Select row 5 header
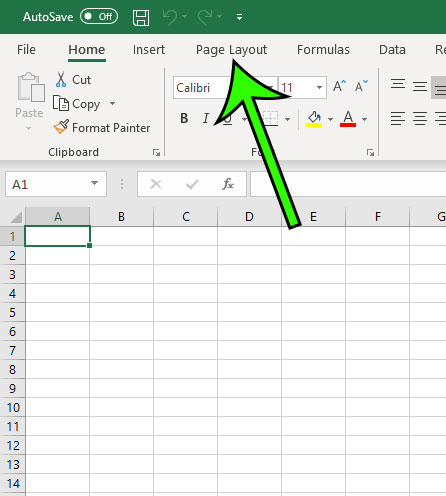The width and height of the screenshot is (446, 496). [x=12, y=312]
